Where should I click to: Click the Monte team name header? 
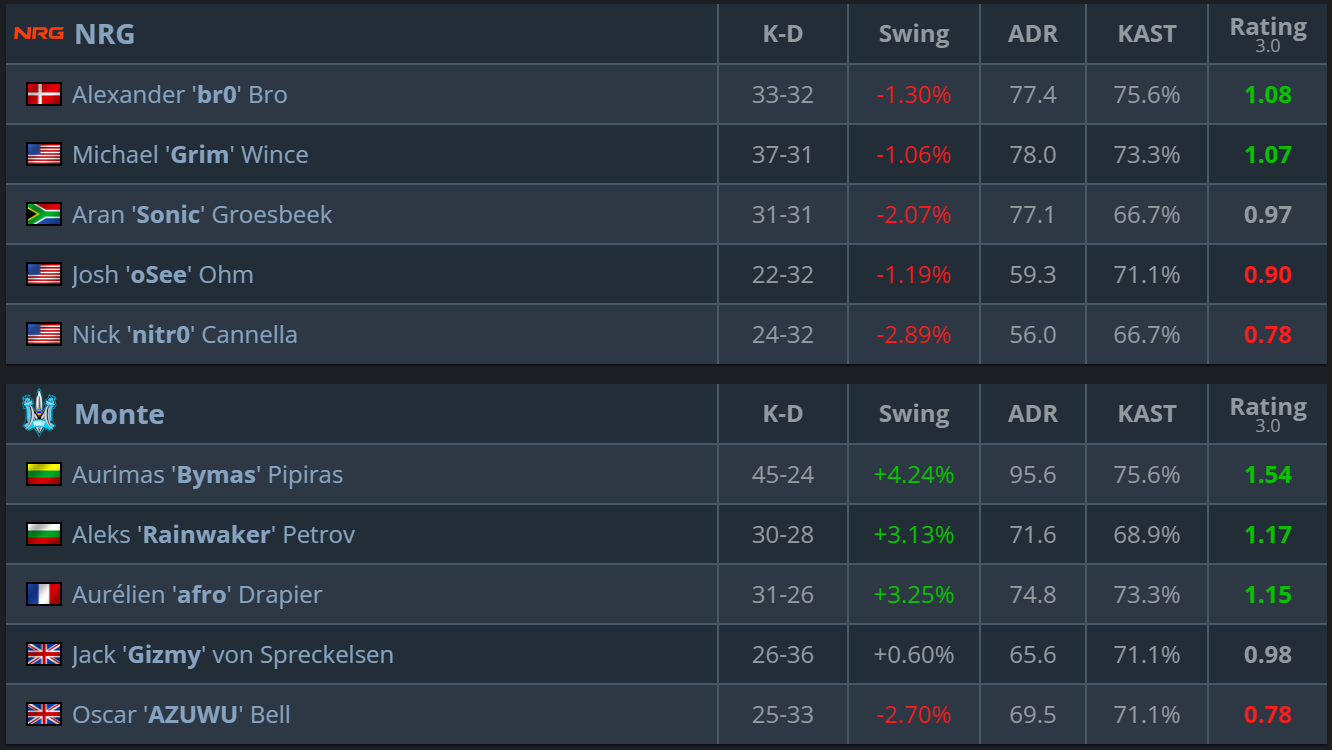pos(119,414)
